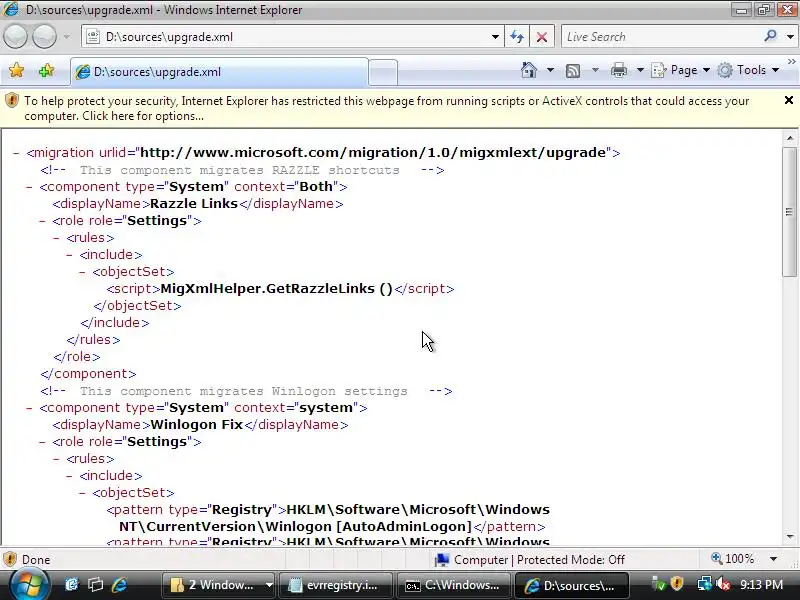Click the migration urlid URL text
Image resolution: width=800 pixels, height=600 pixels.
point(373,153)
